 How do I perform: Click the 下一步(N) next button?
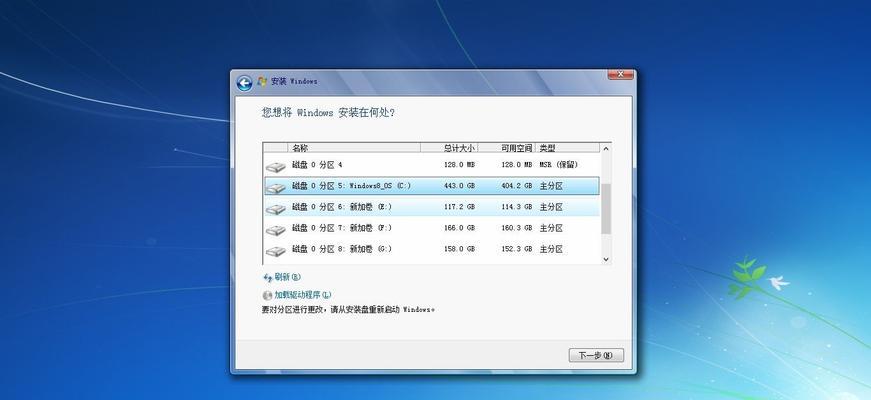pos(596,356)
